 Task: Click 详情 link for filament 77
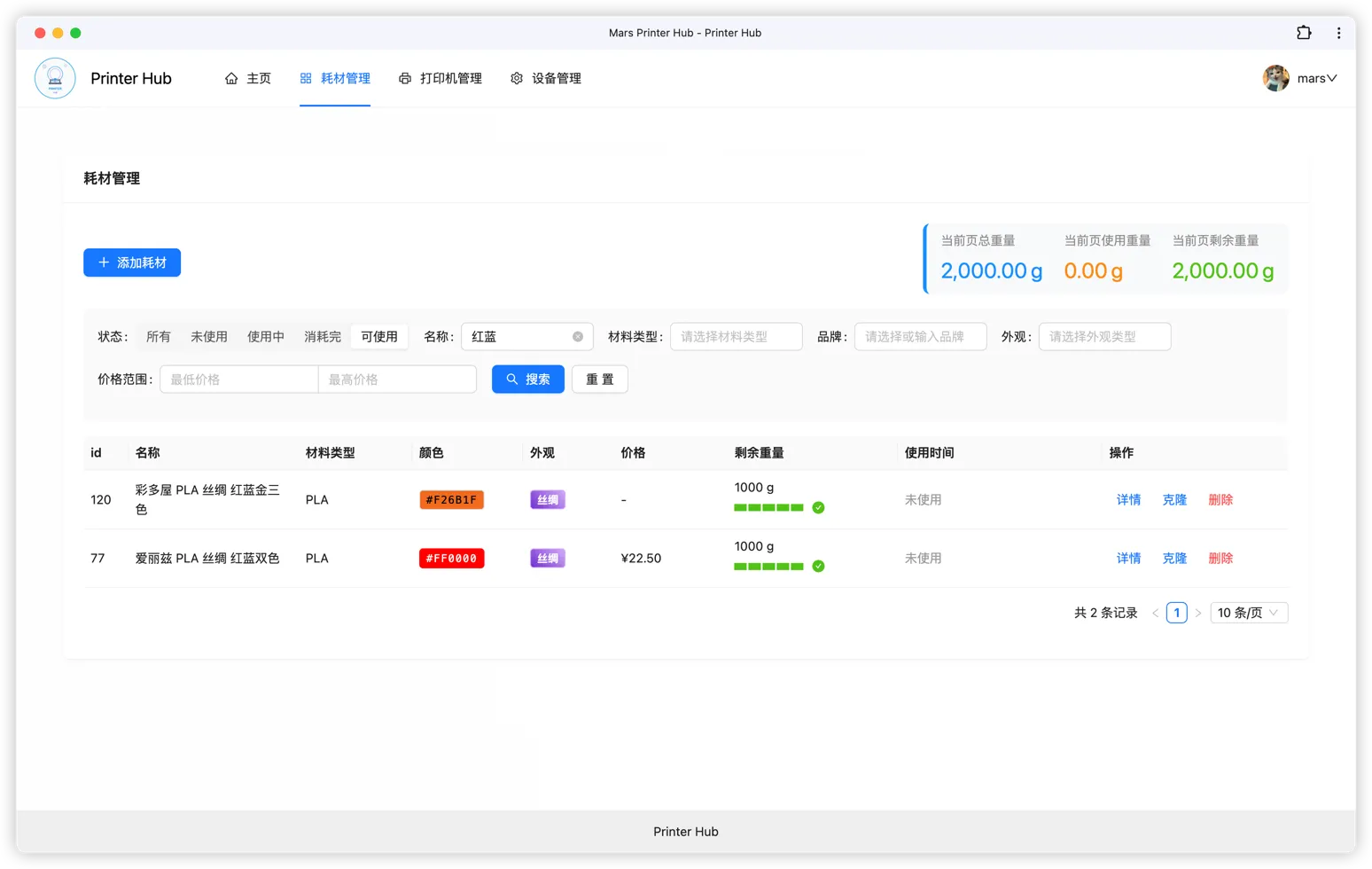click(x=1128, y=559)
